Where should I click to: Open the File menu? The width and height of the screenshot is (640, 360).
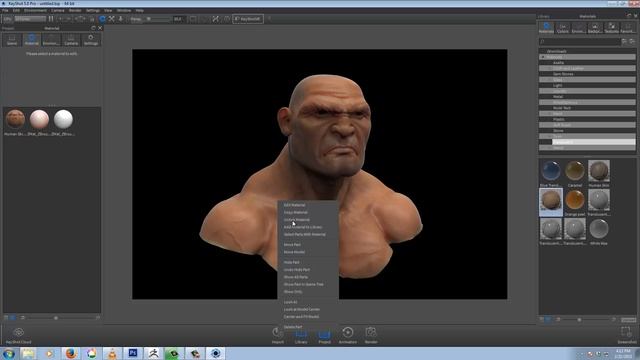point(5,10)
